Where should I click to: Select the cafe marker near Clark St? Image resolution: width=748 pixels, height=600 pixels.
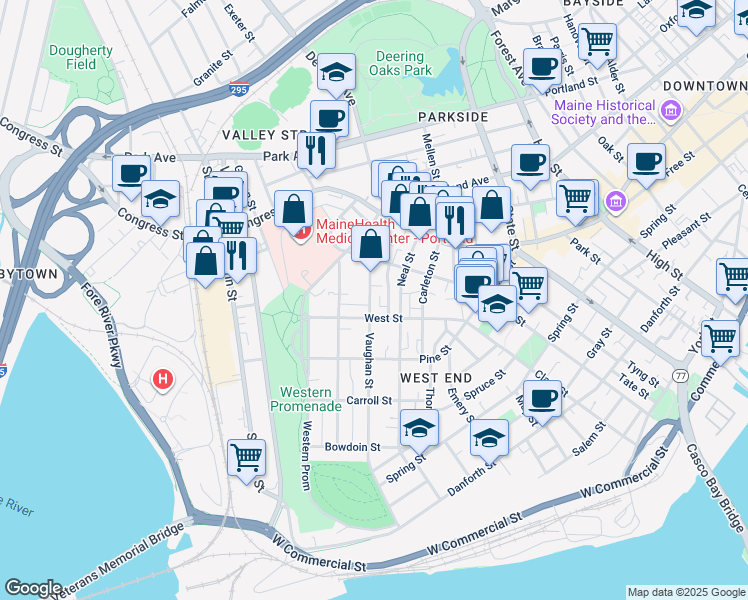coord(542,403)
